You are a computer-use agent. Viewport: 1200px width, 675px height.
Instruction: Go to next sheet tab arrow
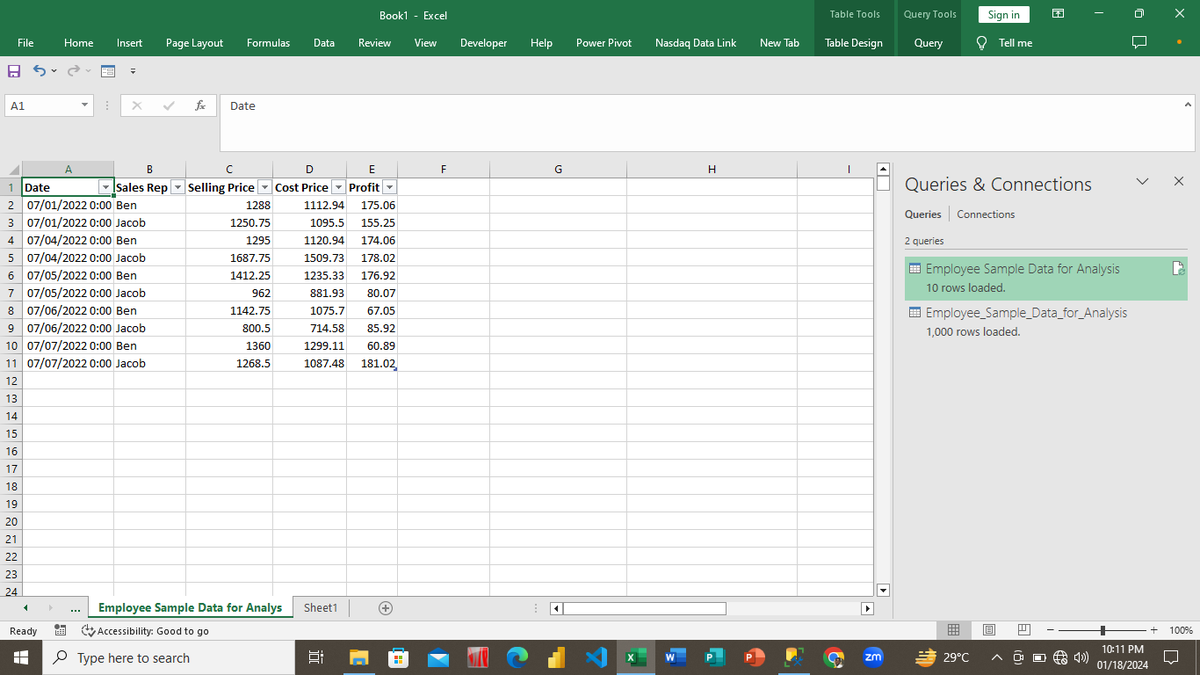pos(52,608)
